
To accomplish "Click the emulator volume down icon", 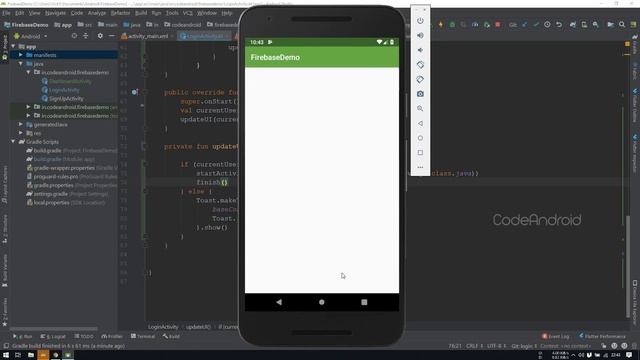I will tap(420, 50).
